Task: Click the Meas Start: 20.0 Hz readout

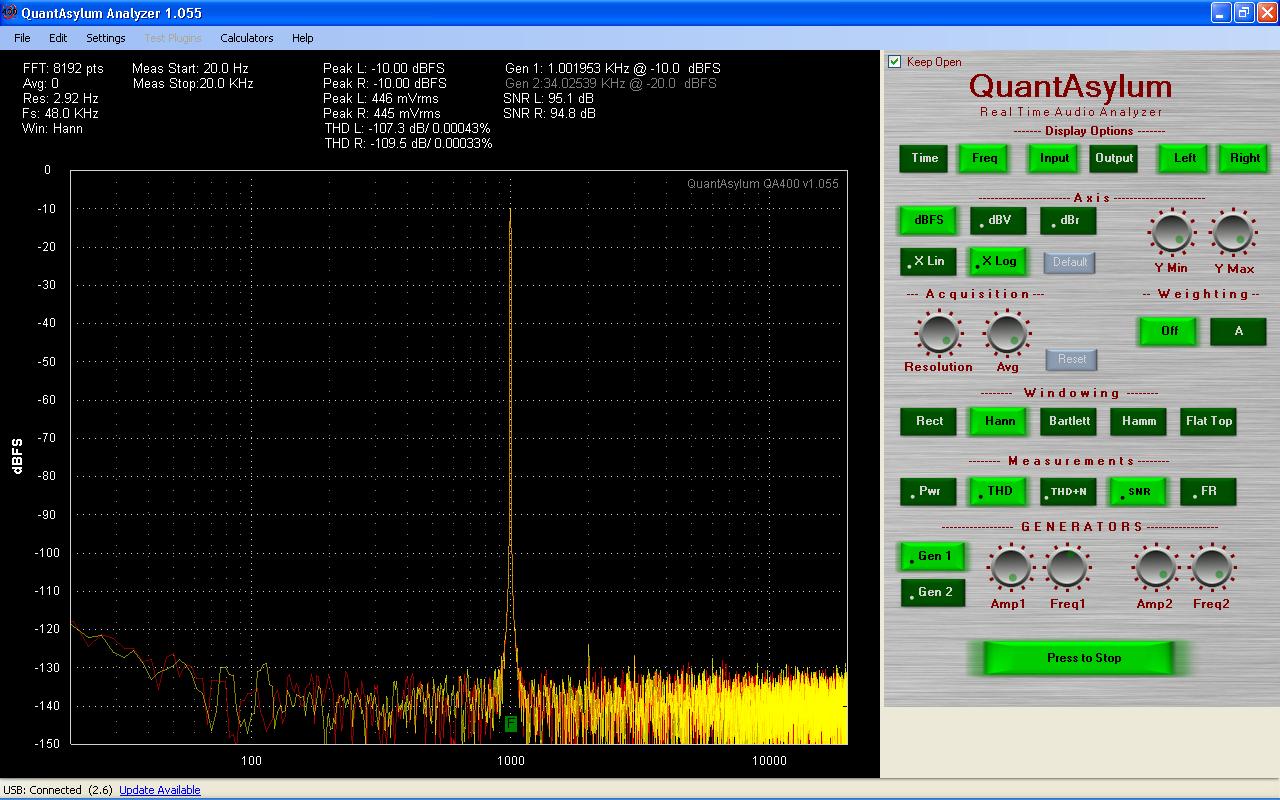Action: point(190,68)
